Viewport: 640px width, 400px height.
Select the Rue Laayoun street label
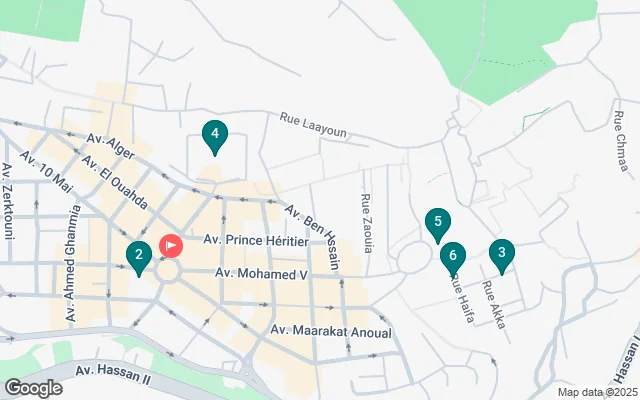click(313, 124)
